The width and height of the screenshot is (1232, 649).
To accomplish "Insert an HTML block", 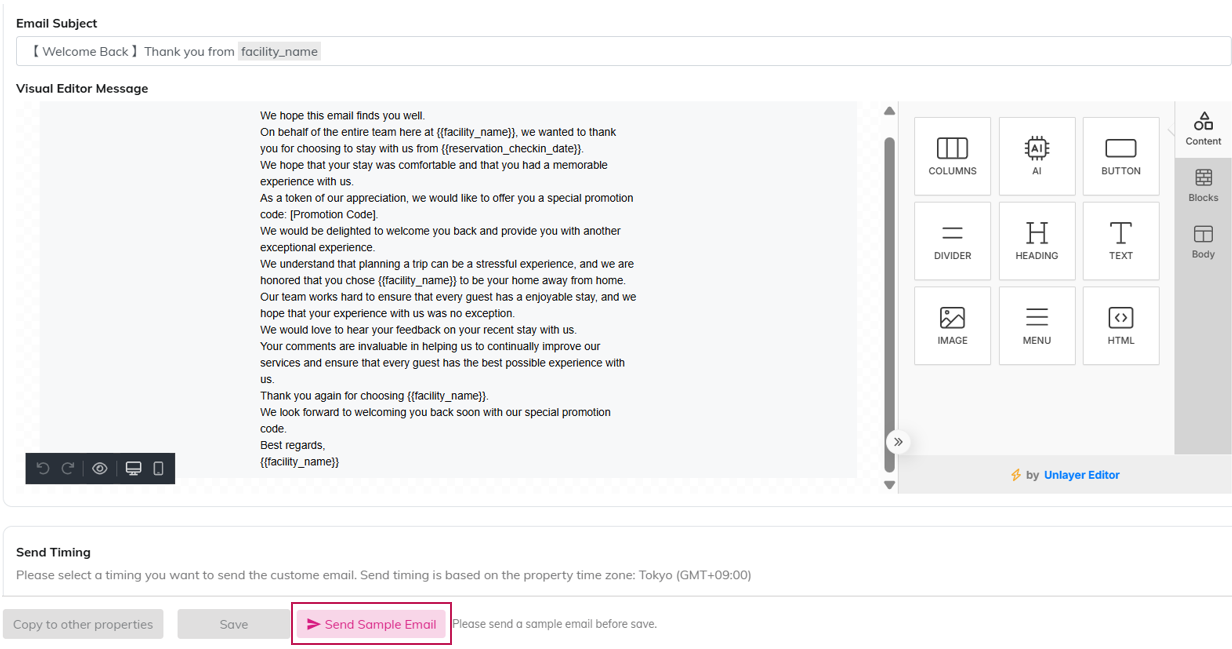I will click(x=1121, y=326).
